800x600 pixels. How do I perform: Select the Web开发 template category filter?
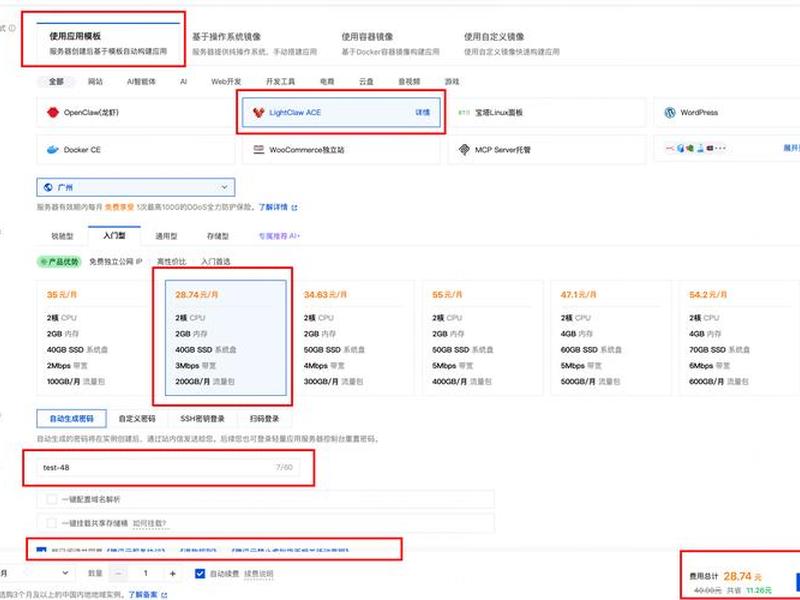coord(226,81)
